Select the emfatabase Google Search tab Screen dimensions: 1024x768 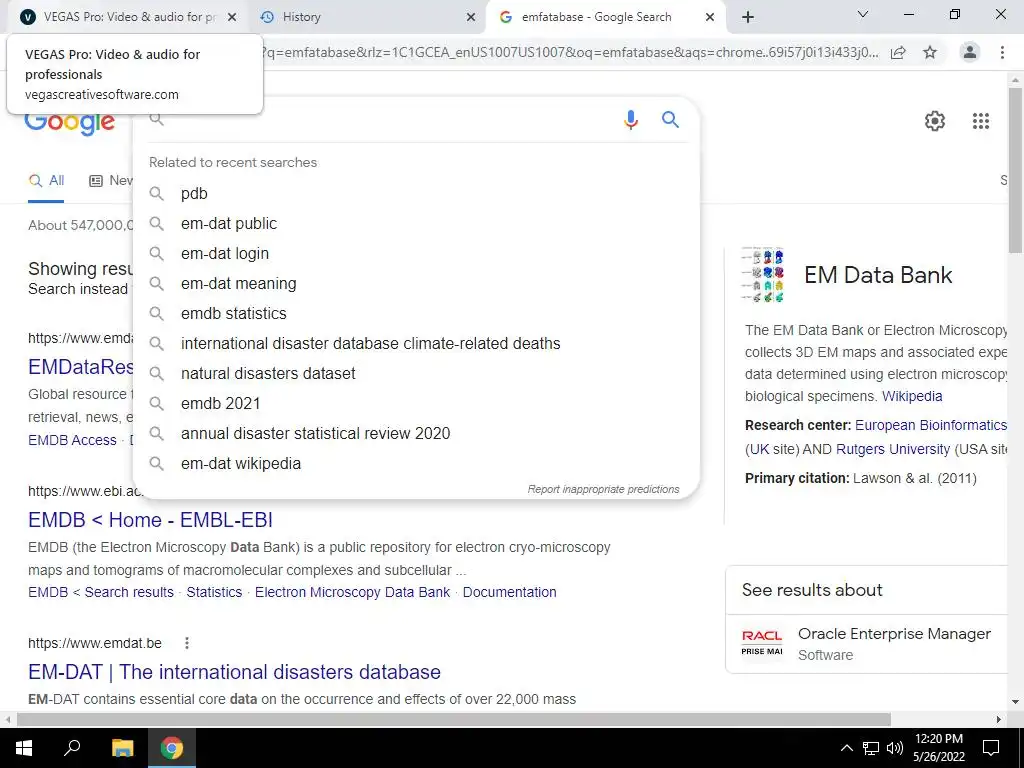tap(605, 17)
